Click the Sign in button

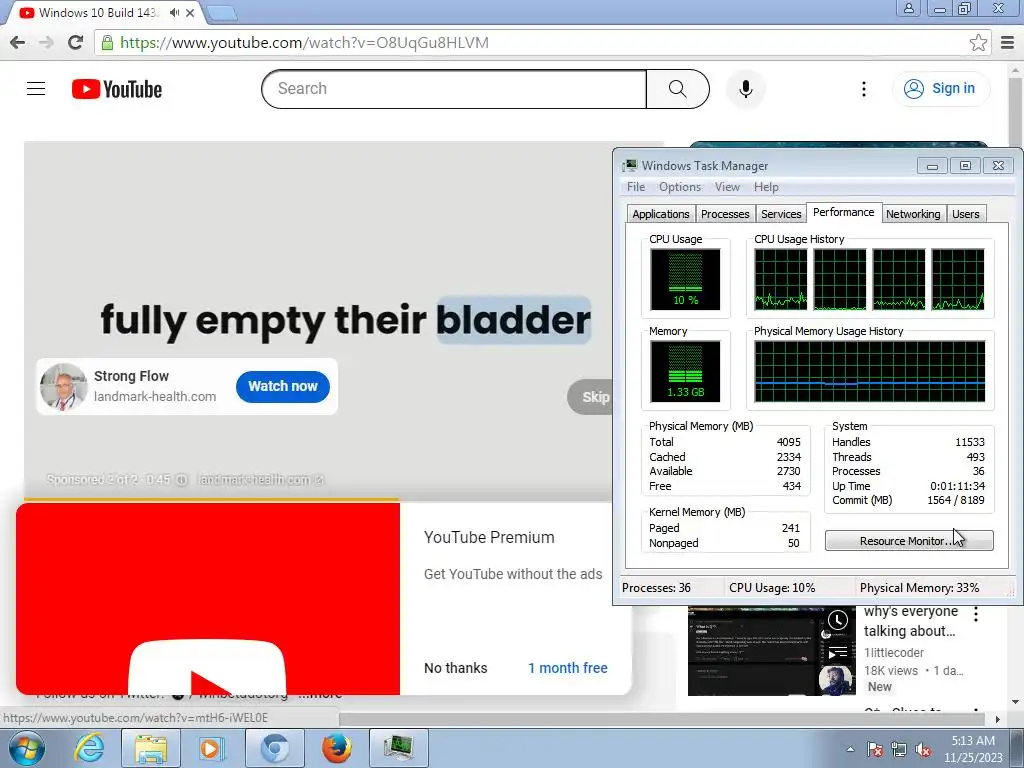point(940,89)
